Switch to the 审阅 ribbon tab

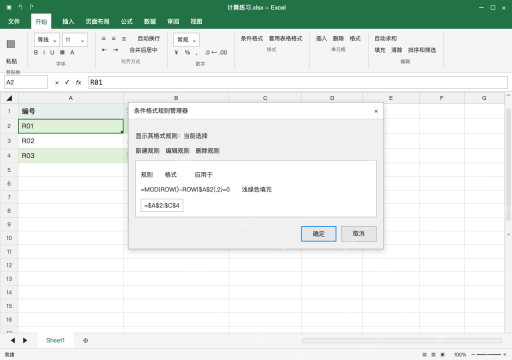pos(173,21)
